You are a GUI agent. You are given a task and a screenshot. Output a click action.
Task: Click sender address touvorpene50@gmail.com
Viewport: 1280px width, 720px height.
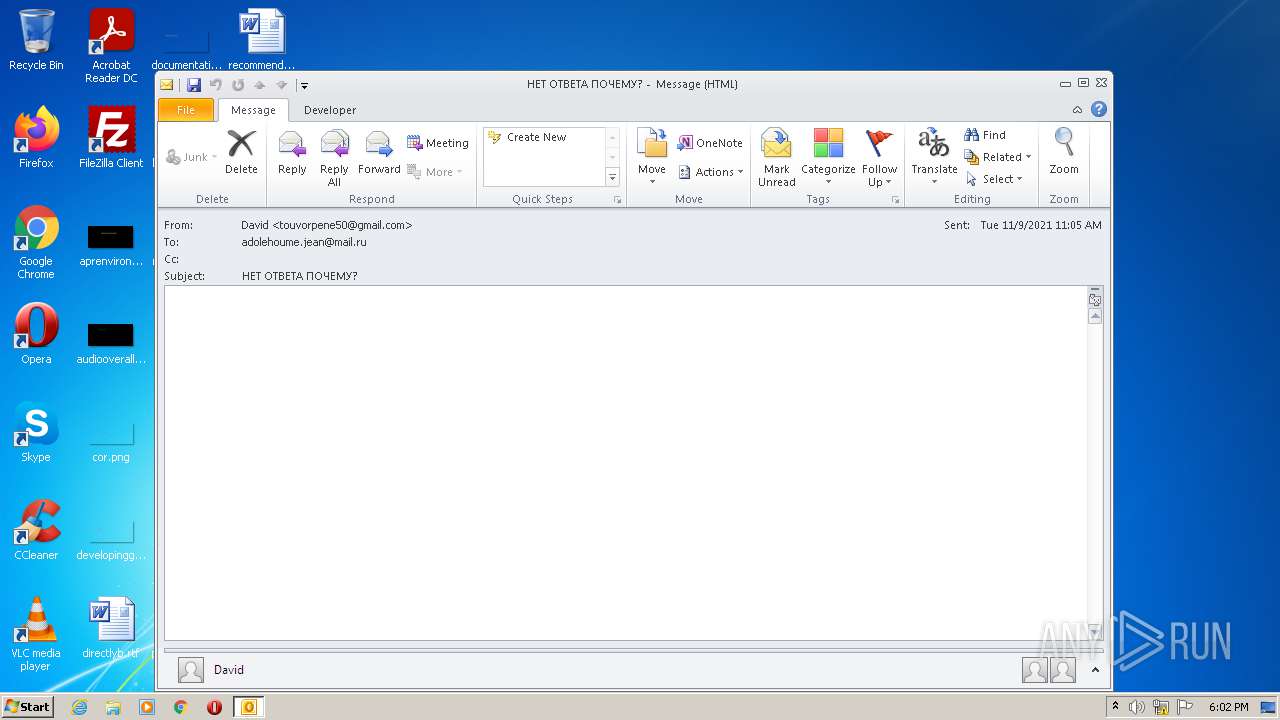(x=327, y=225)
